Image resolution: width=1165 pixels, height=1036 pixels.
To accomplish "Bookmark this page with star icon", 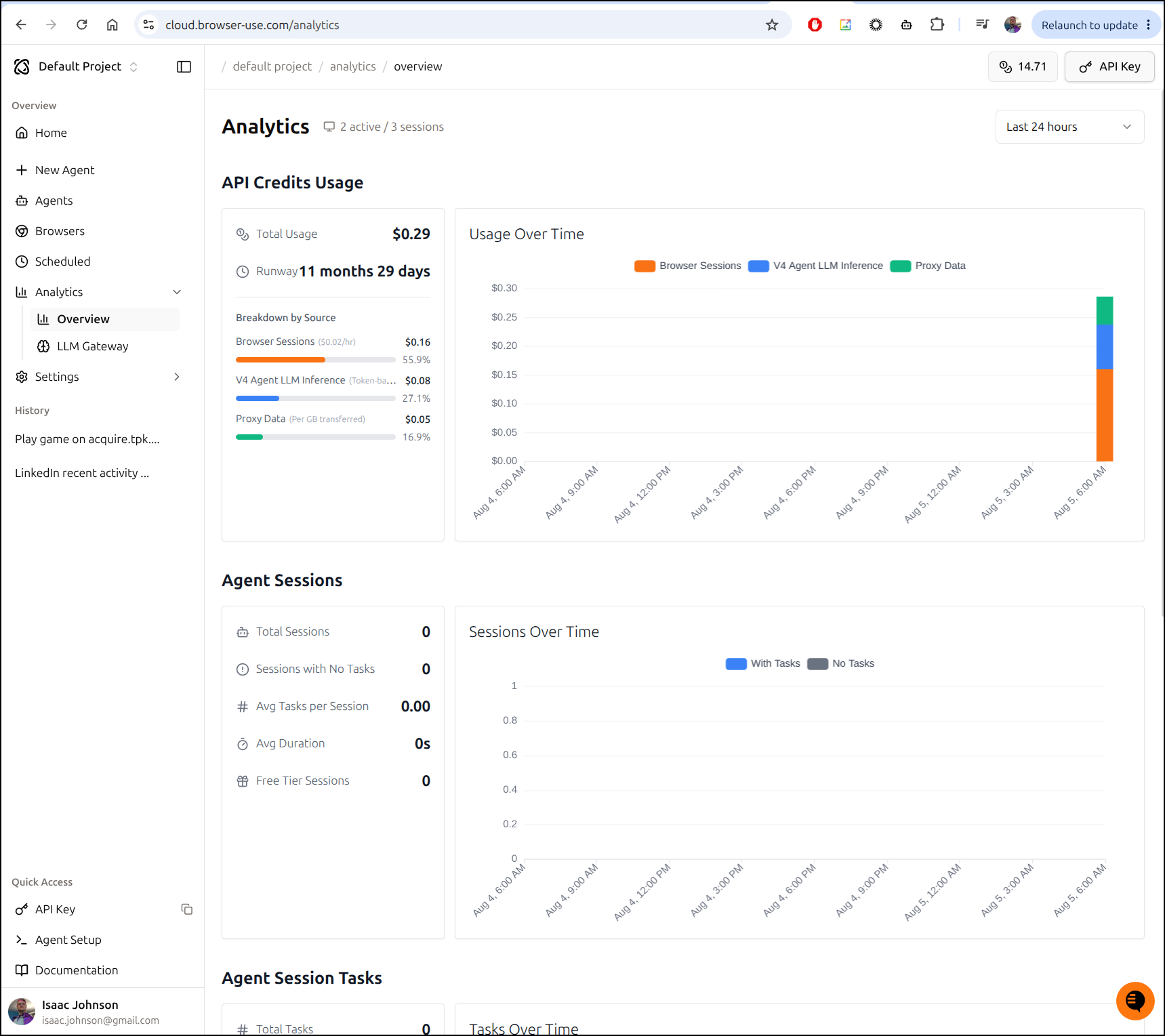I will tap(772, 25).
